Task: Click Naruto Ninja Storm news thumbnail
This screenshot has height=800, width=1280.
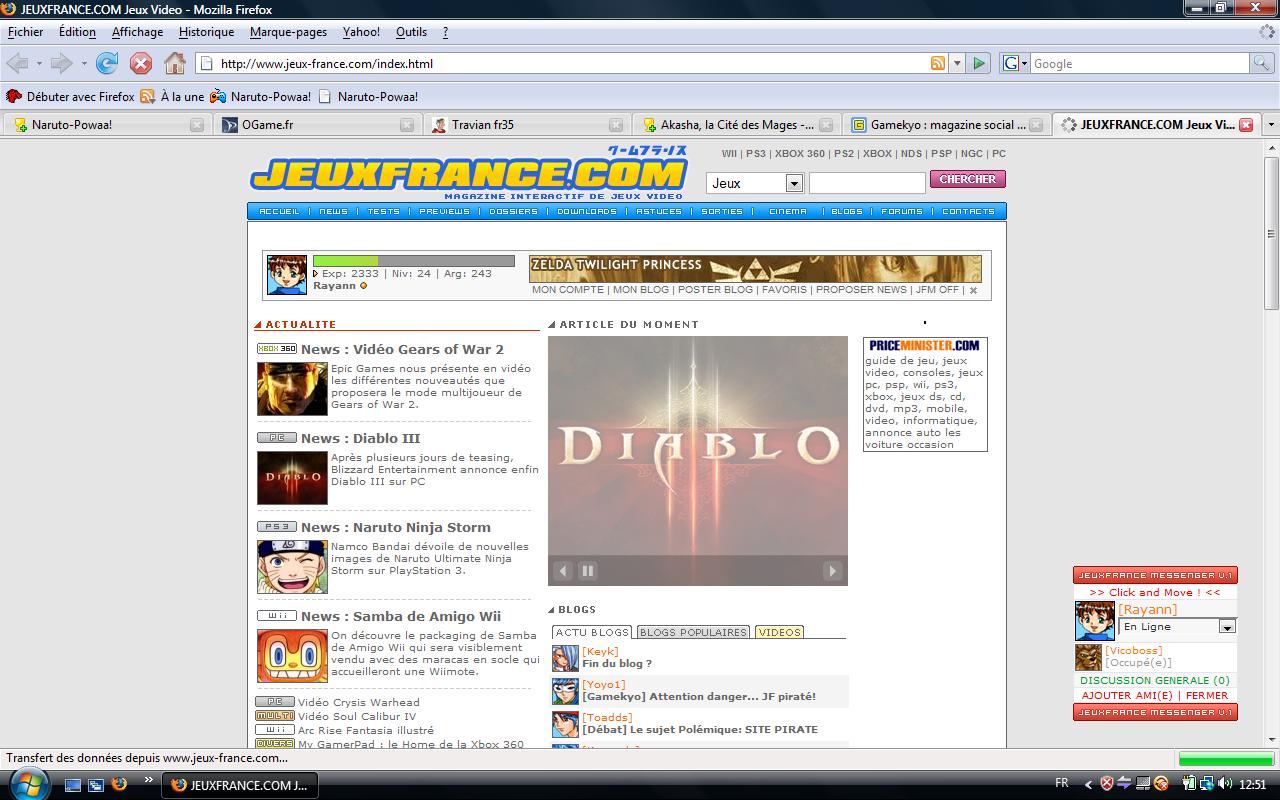Action: point(292,567)
